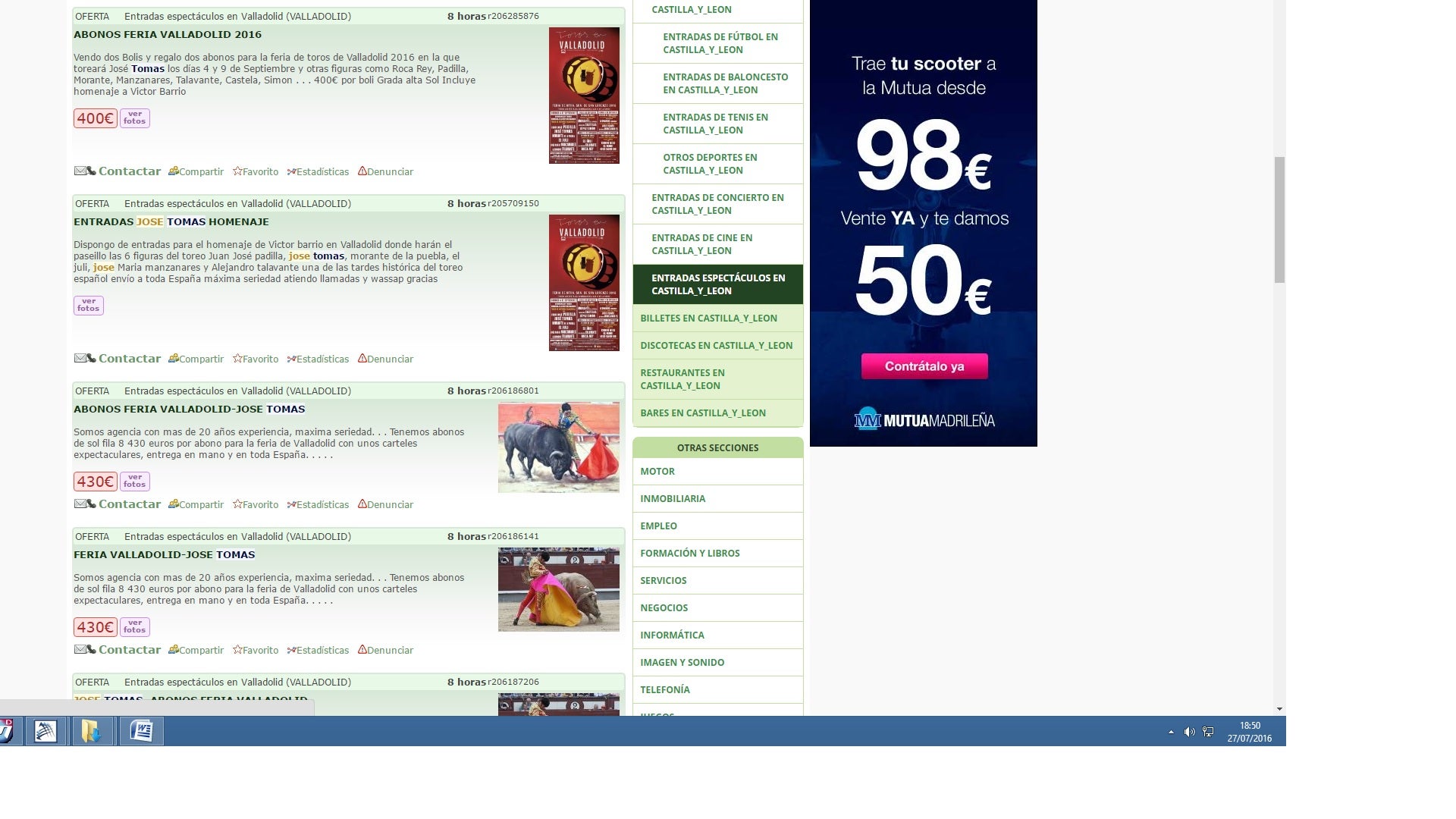Click the 400€ price tag
The width and height of the screenshot is (1456, 819).
96,118
